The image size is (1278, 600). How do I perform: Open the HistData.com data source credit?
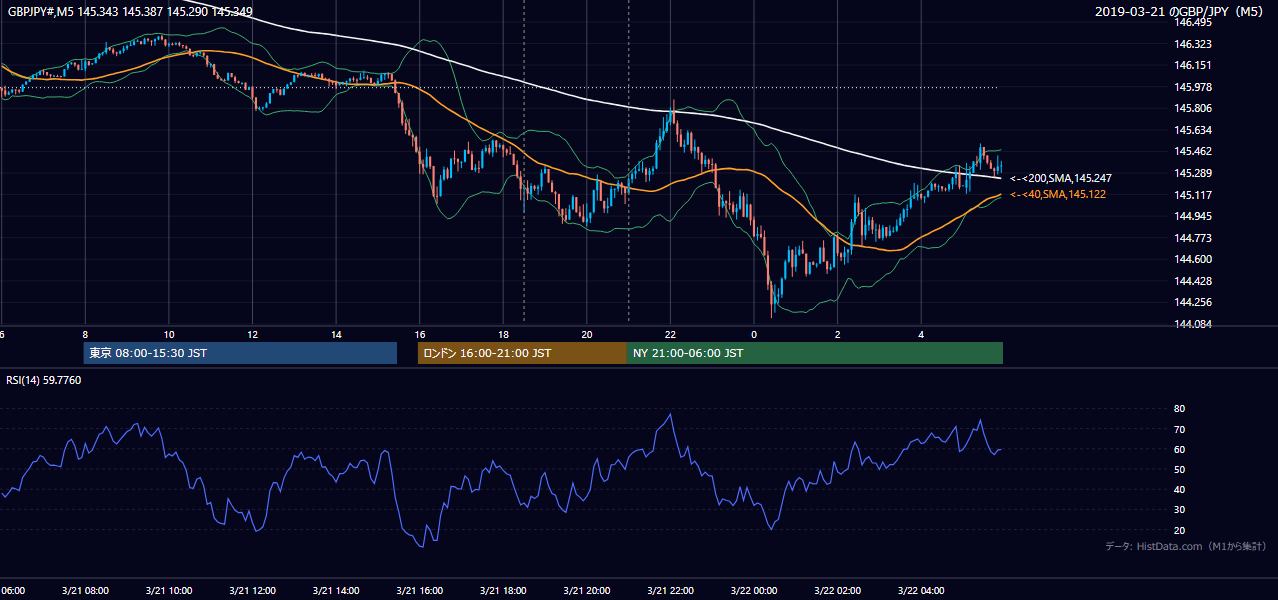click(x=1186, y=546)
